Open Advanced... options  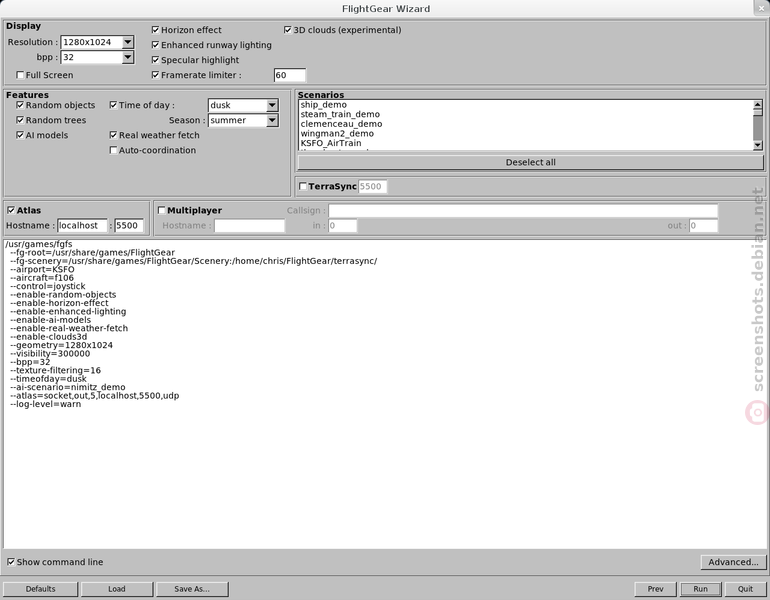point(733,562)
